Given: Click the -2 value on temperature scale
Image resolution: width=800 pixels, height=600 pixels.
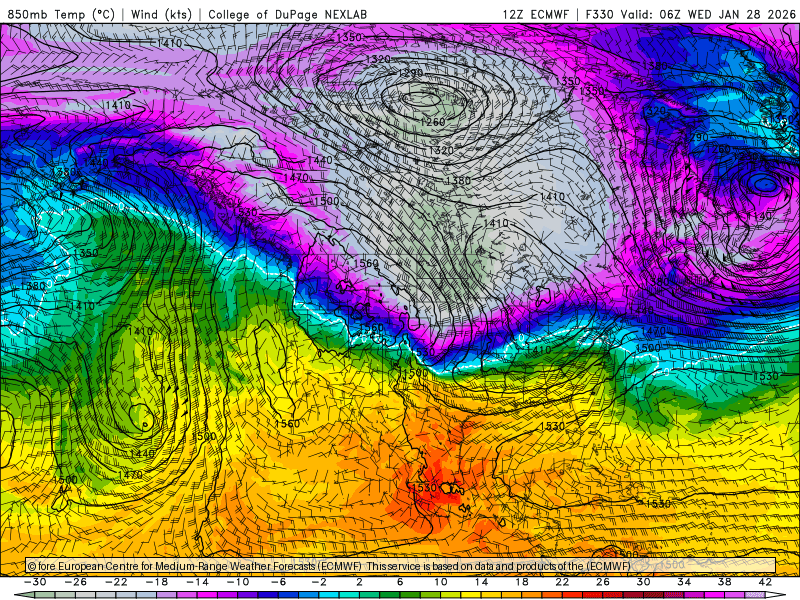Looking at the screenshot, I should pyautogui.click(x=319, y=582).
